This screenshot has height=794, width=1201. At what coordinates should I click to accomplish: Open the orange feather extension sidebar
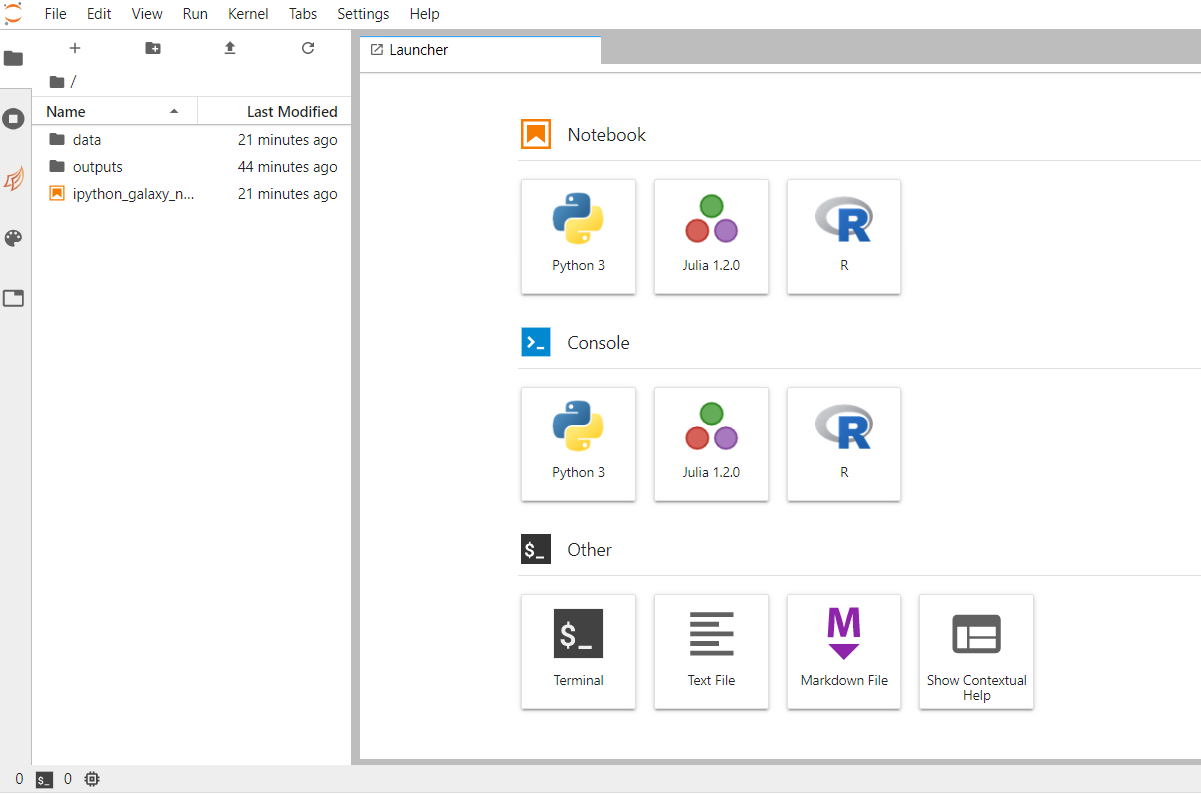click(x=13, y=179)
